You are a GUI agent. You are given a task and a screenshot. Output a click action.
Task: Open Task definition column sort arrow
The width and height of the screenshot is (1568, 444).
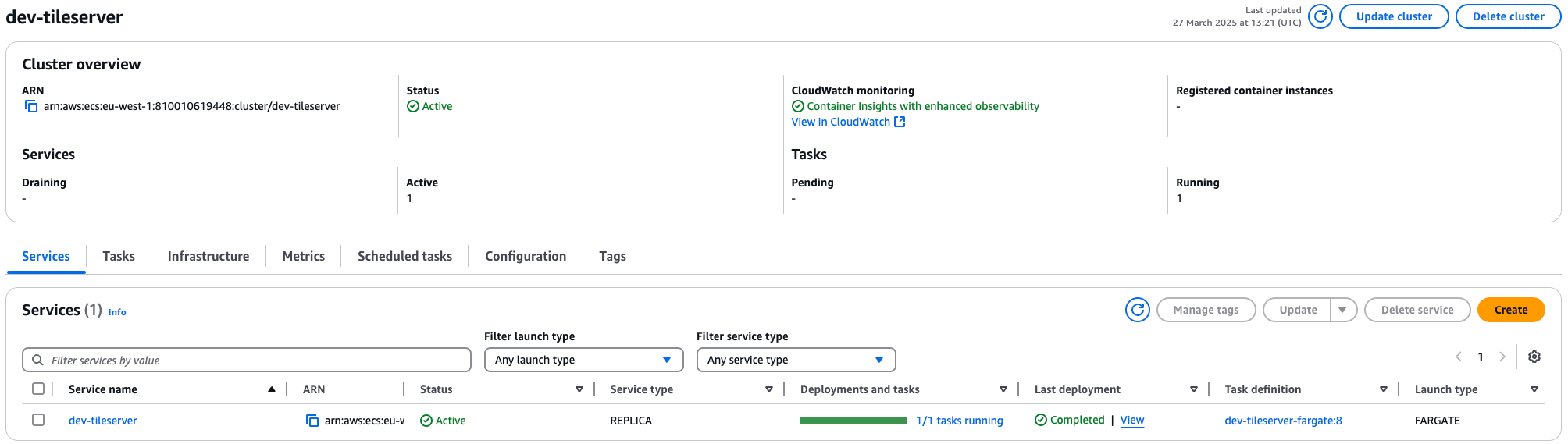pyautogui.click(x=1384, y=389)
